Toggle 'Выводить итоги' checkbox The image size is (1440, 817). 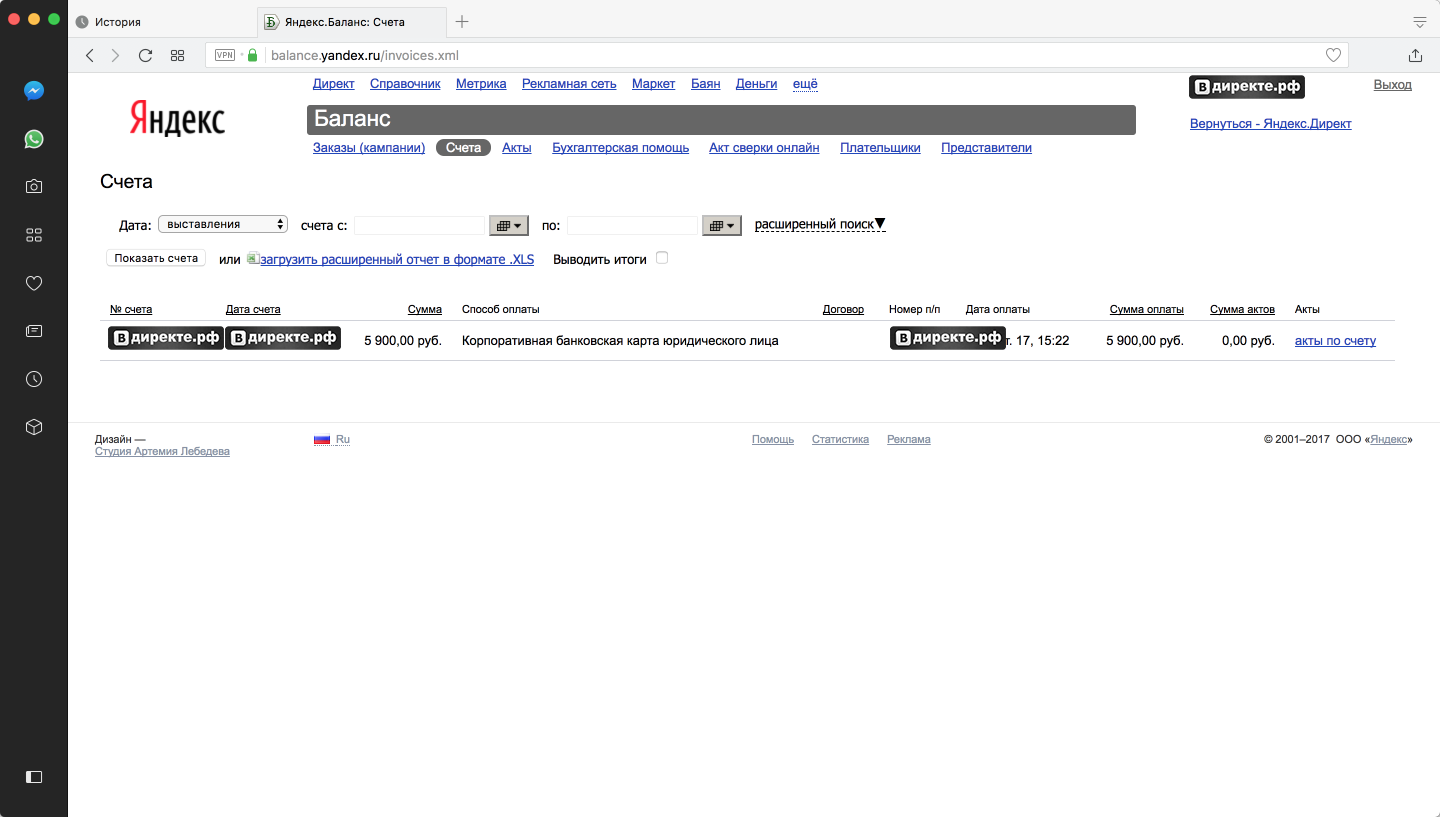(662, 258)
